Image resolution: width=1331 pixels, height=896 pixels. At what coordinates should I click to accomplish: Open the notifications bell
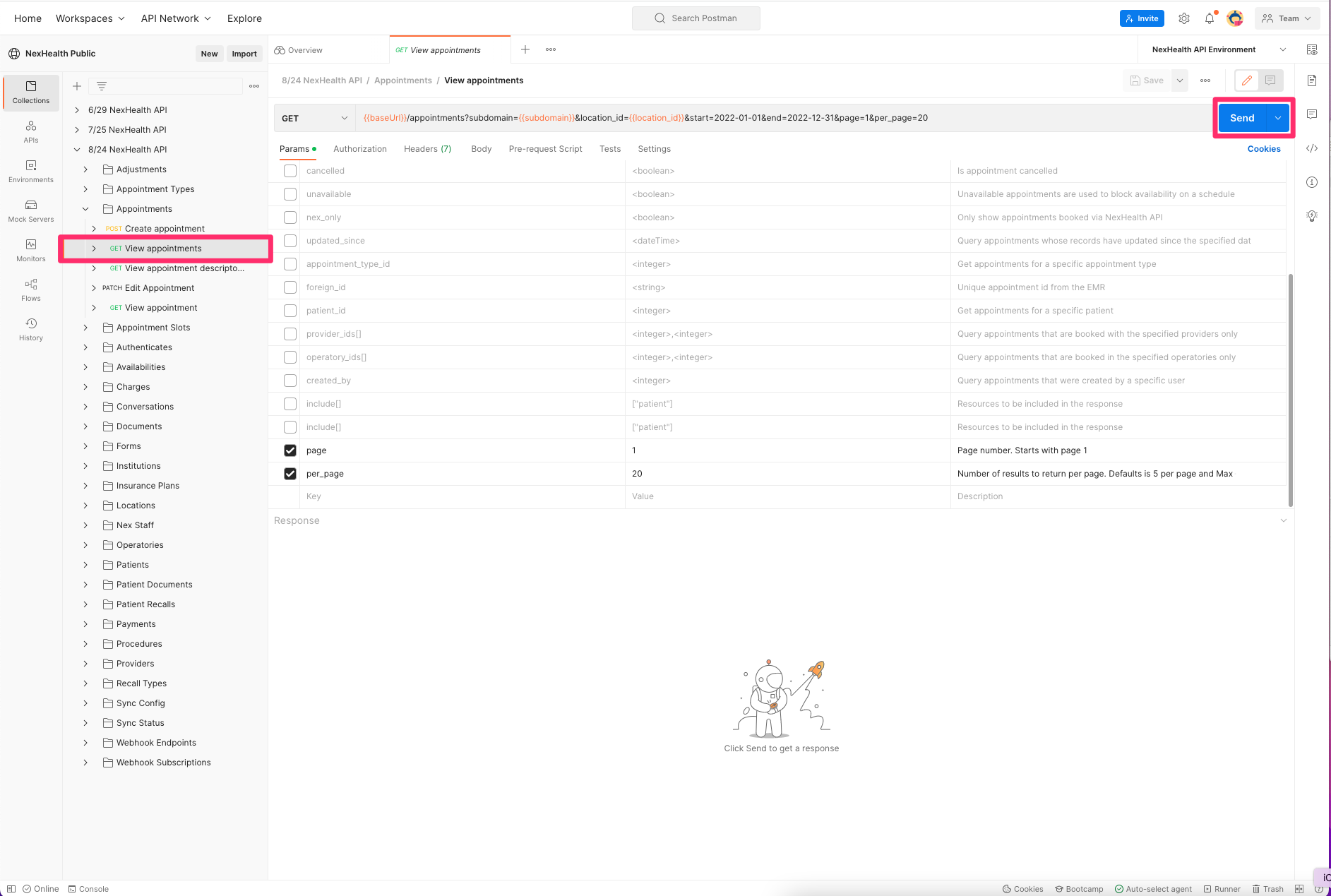[1210, 18]
